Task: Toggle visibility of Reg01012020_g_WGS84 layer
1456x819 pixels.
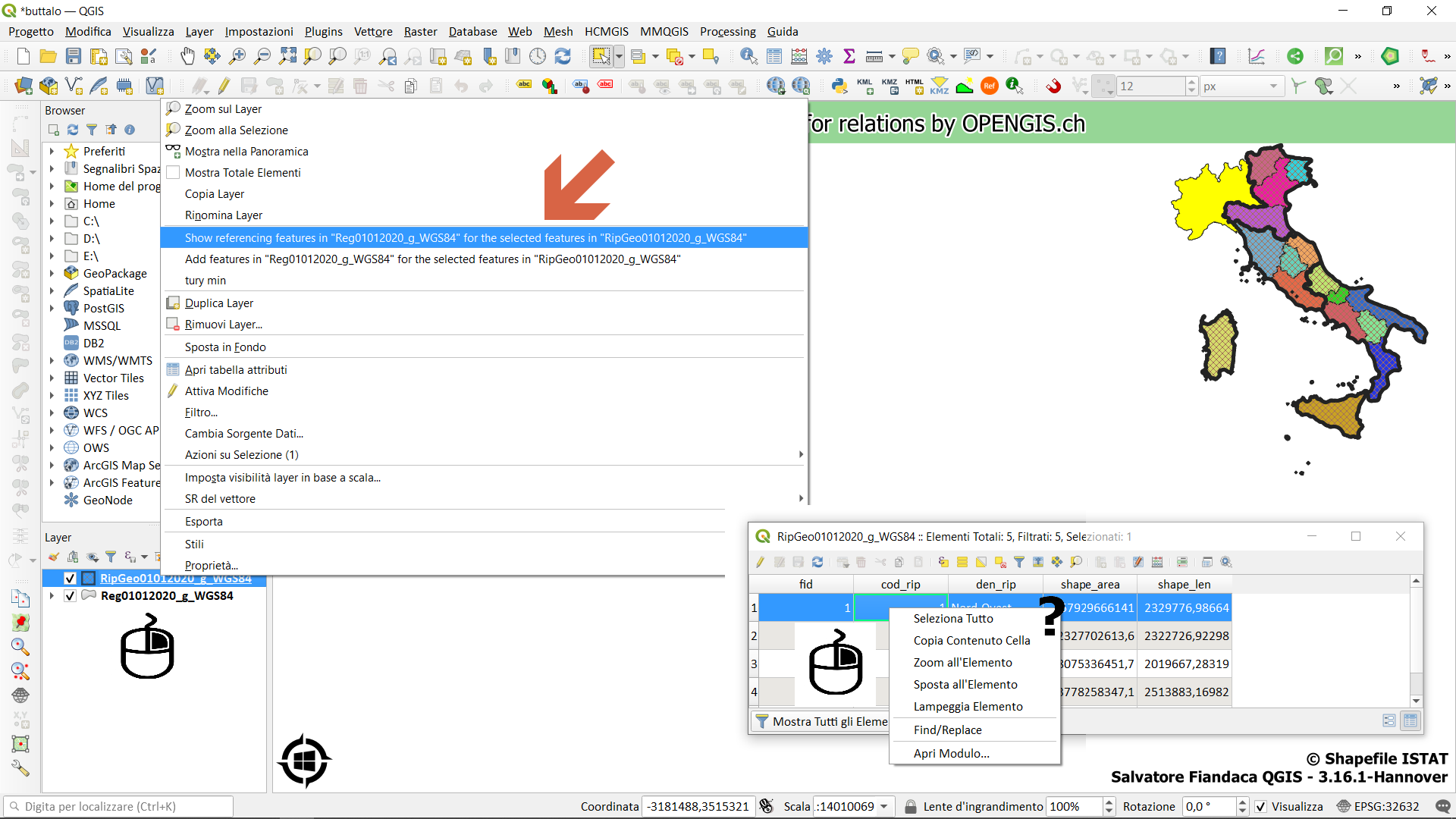Action: coord(70,596)
